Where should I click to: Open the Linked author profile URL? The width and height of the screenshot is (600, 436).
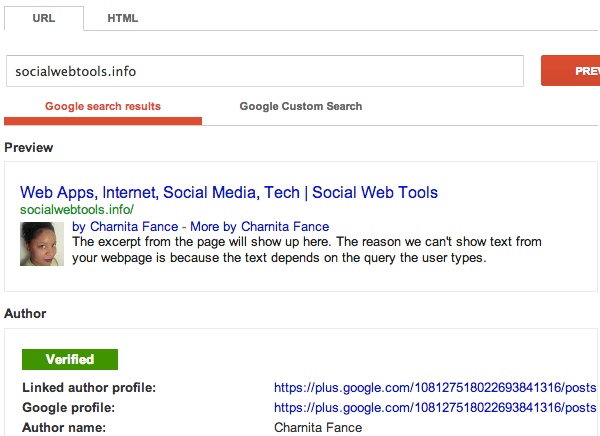[x=435, y=387]
